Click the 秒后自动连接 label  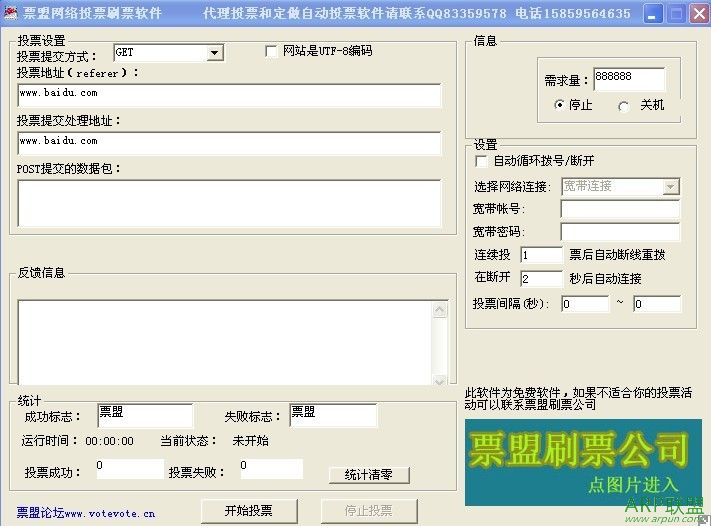(605, 278)
